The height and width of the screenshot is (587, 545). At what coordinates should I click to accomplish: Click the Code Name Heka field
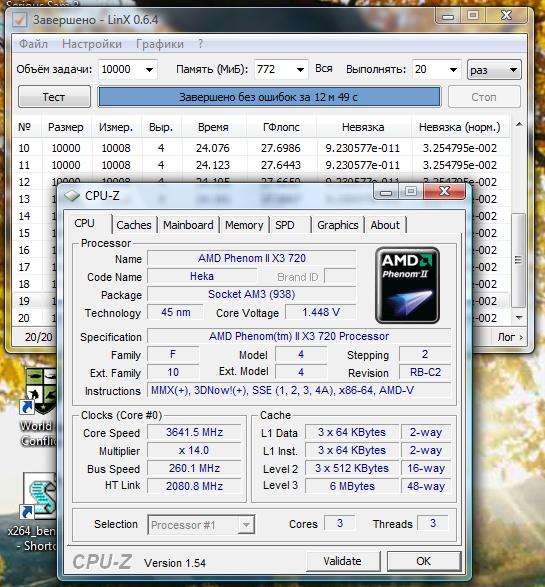[x=202, y=276]
